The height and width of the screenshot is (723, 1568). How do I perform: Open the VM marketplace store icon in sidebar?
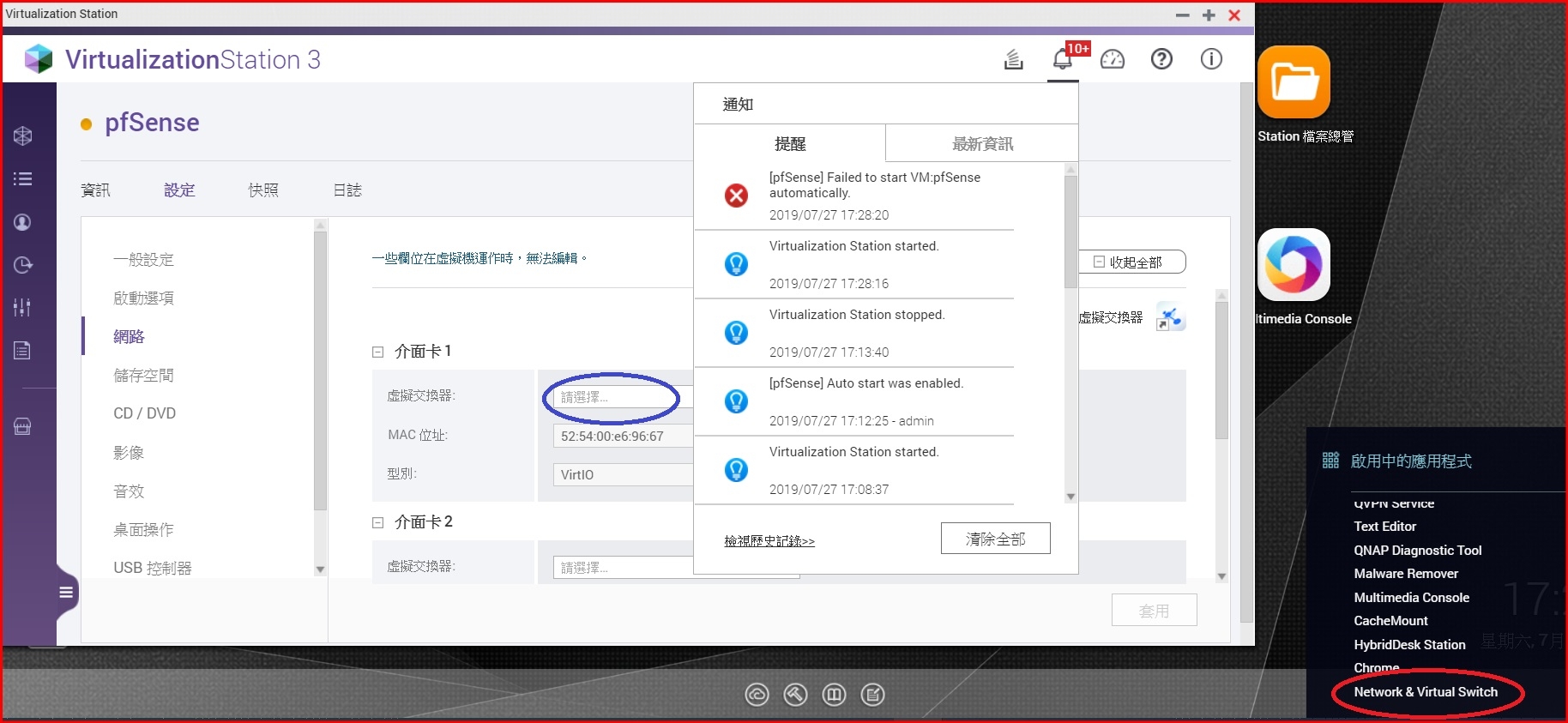click(23, 426)
